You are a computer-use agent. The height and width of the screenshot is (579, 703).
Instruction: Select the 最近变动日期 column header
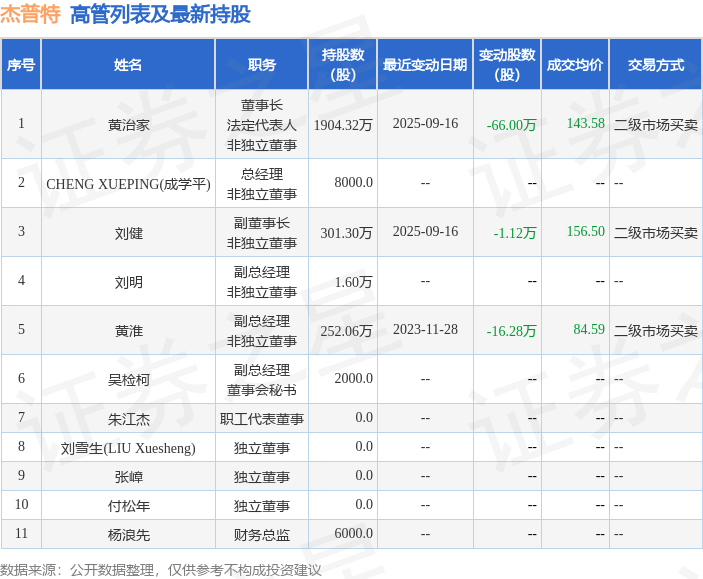click(x=425, y=65)
